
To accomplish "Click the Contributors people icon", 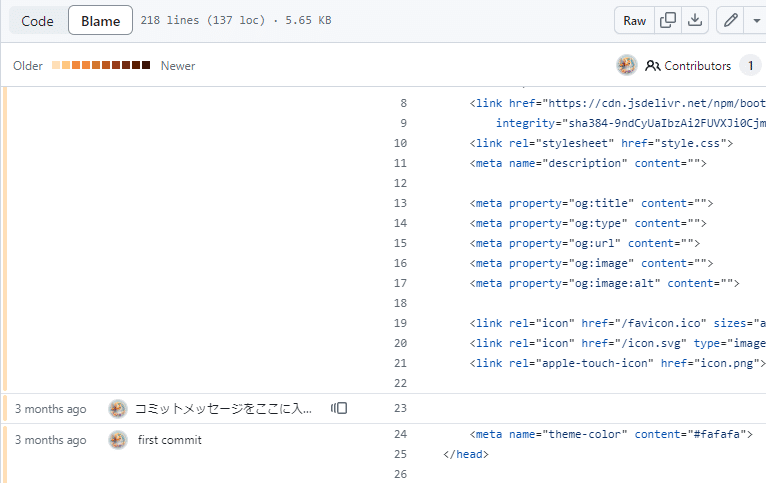I will coord(653,65).
